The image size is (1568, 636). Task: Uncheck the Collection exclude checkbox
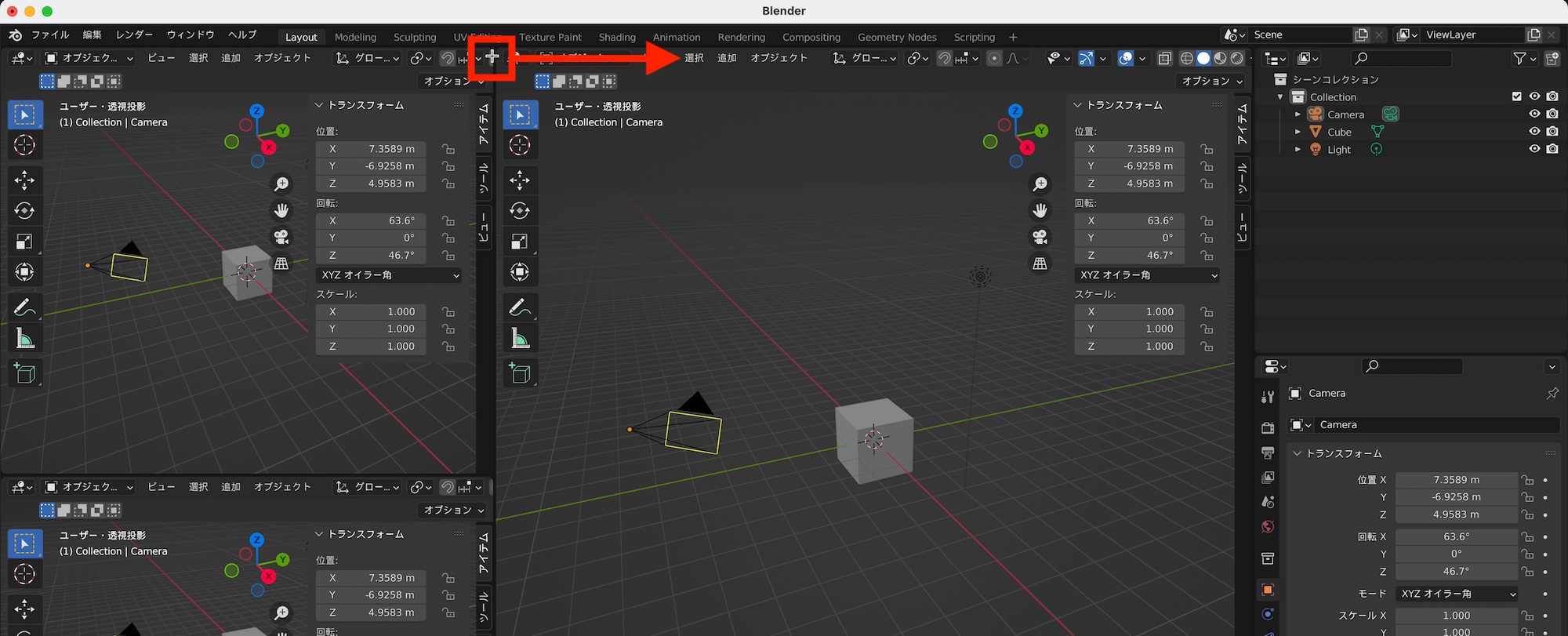point(1516,96)
